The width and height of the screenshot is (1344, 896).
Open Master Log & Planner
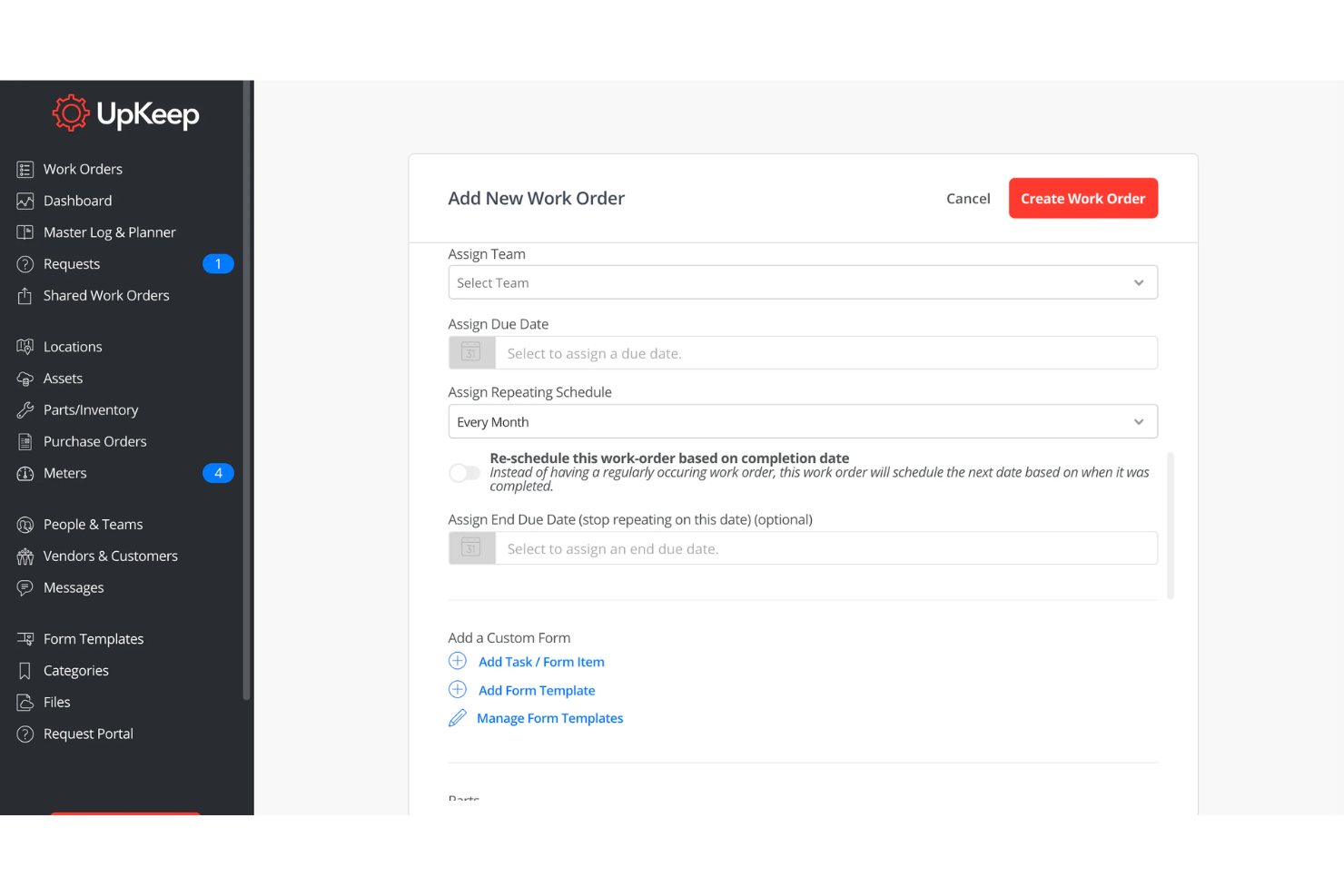pos(109,231)
